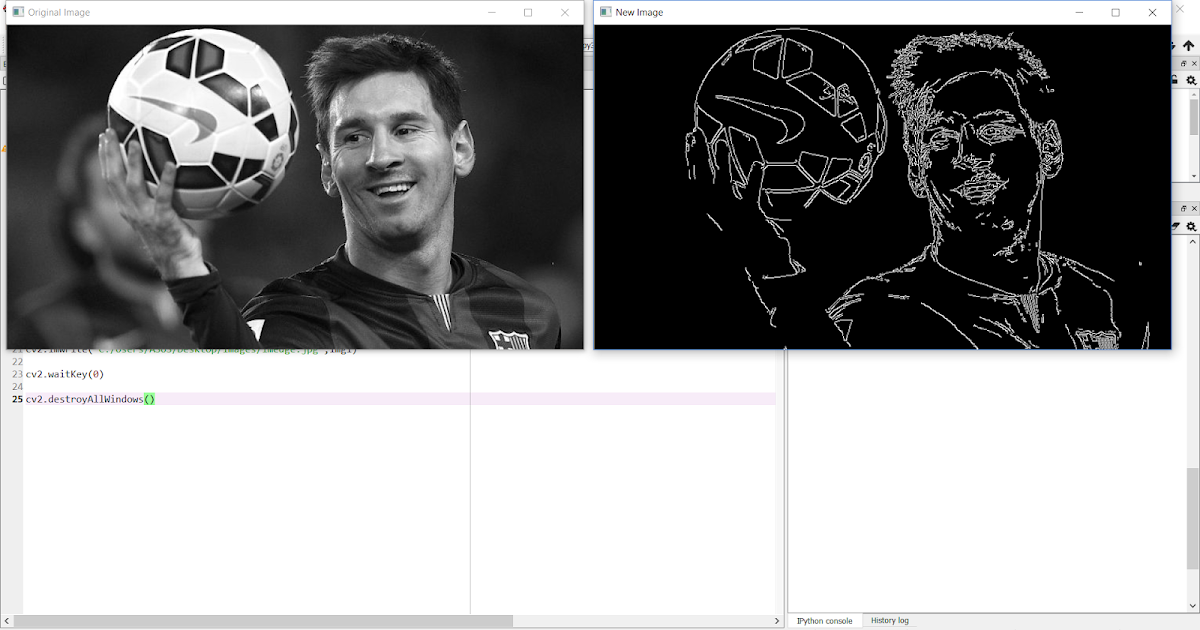Undock the upper right Spyder pane
1200x630 pixels.
coord(1182,61)
